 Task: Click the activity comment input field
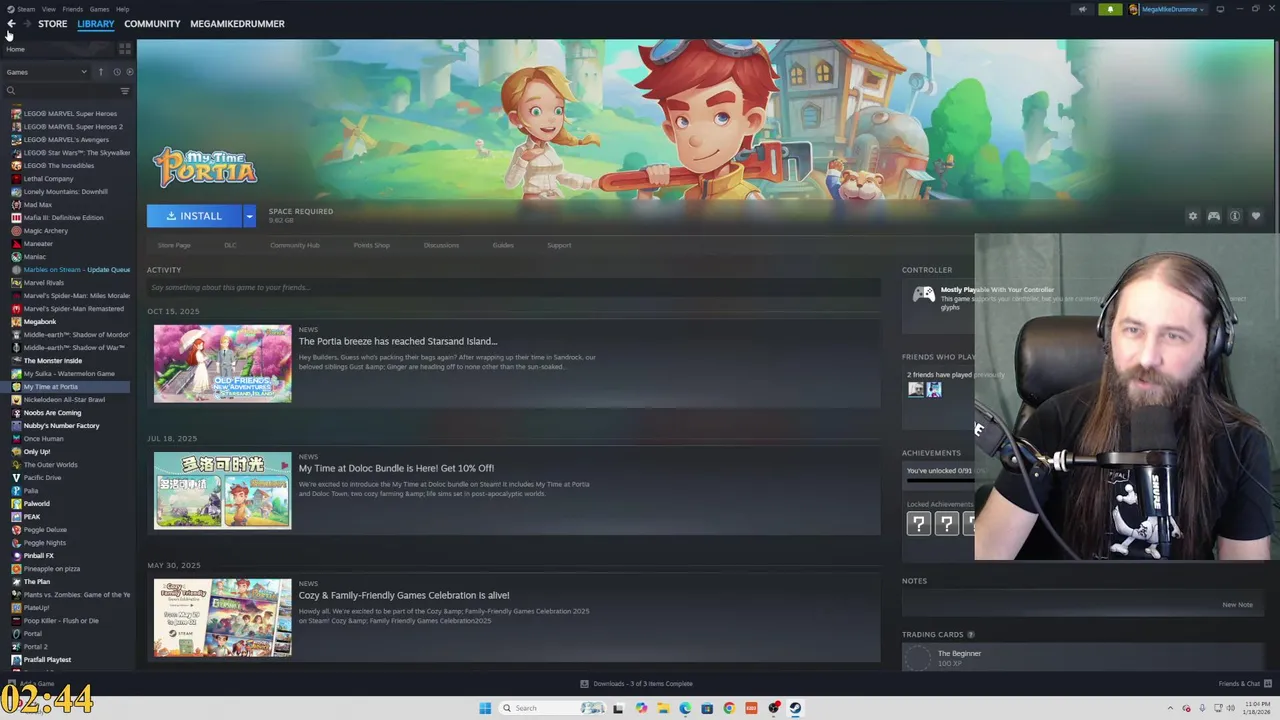point(514,288)
